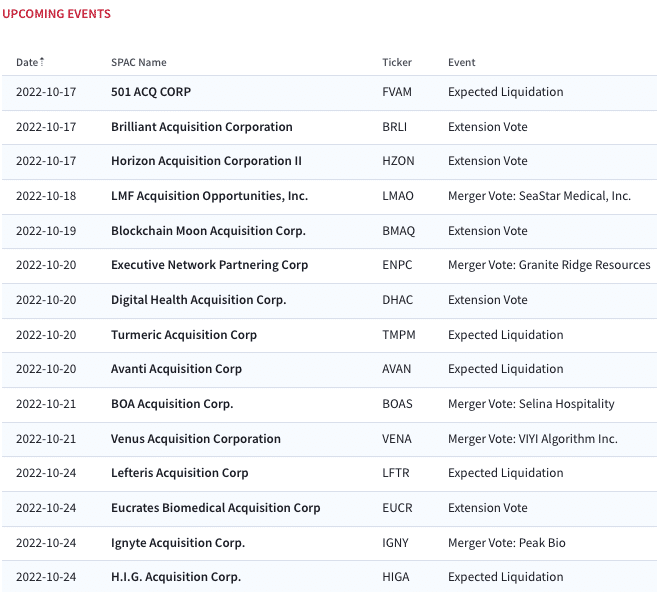Click the LMAO ticker cell
This screenshot has width=657, height=592.
398,196
